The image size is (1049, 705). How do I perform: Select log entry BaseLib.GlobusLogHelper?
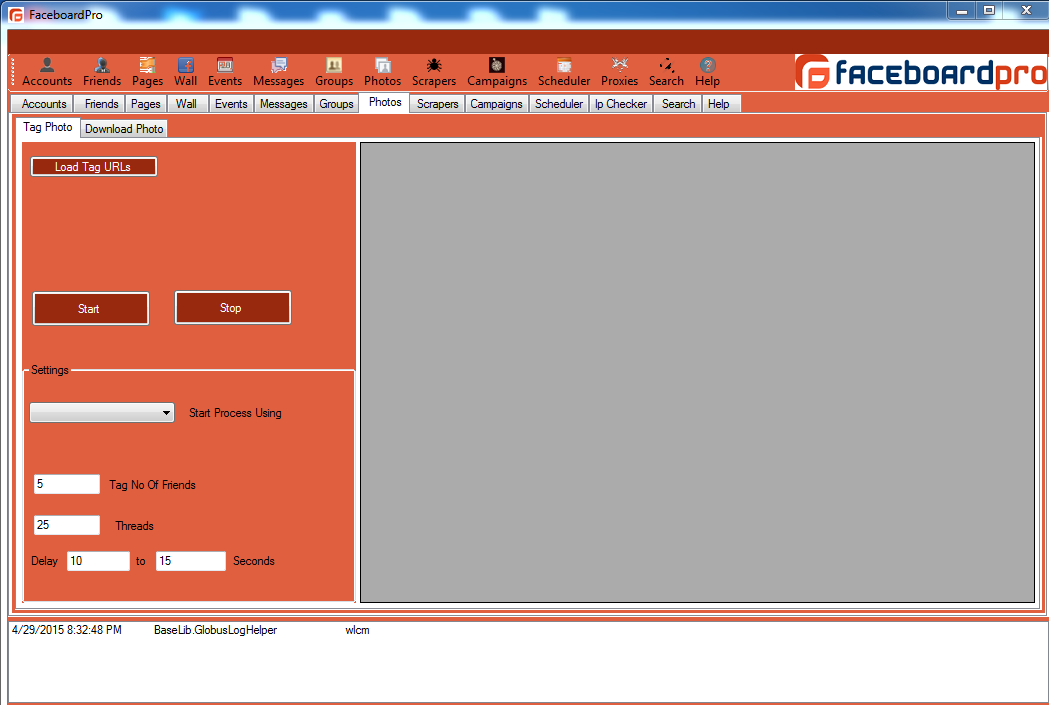pos(215,630)
